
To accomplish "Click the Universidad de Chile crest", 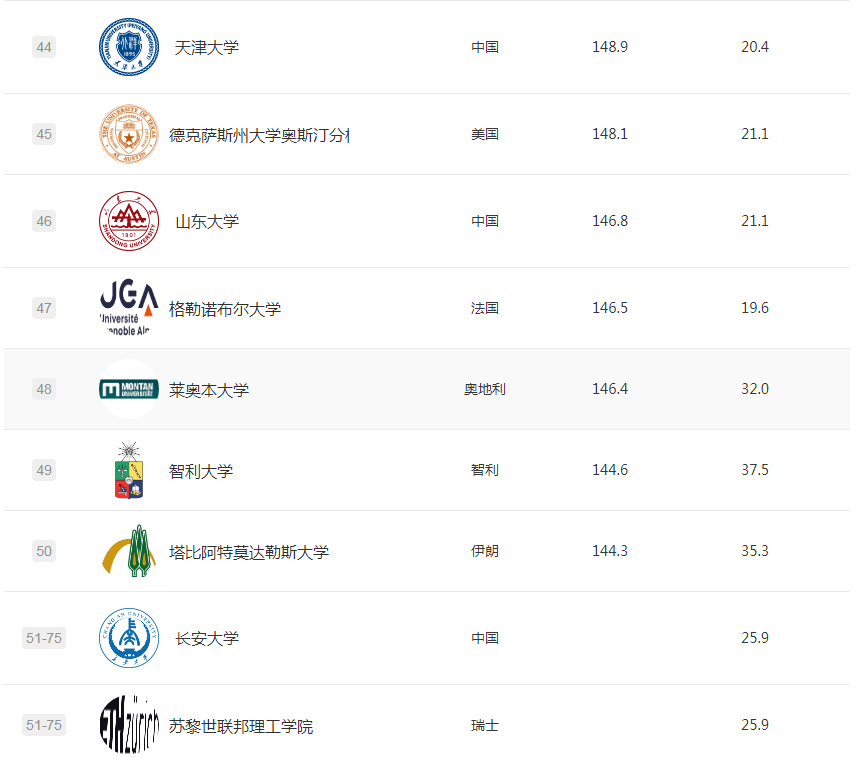I will pos(128,470).
